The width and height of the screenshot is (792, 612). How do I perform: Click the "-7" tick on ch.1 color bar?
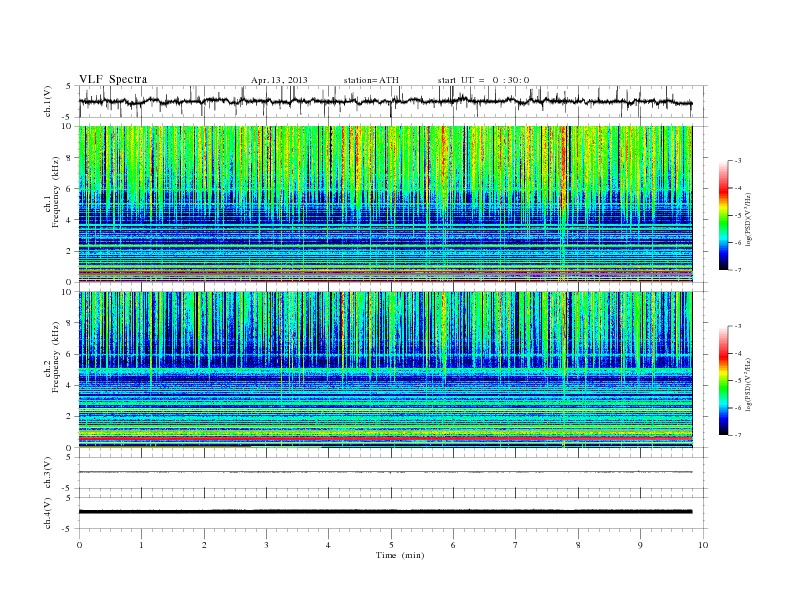(x=738, y=270)
